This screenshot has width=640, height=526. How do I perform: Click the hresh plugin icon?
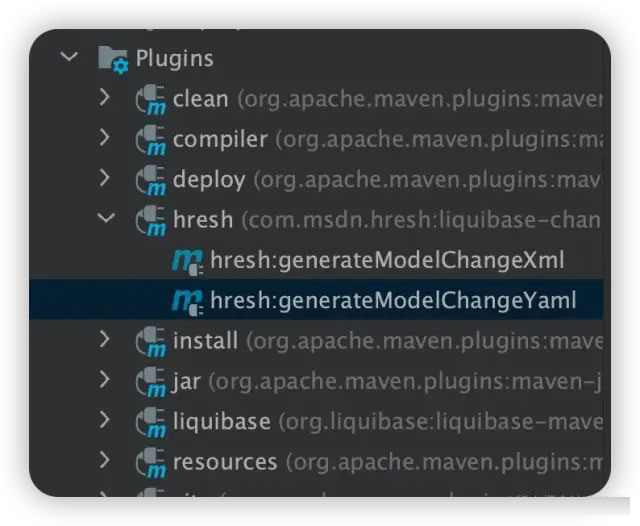(151, 220)
